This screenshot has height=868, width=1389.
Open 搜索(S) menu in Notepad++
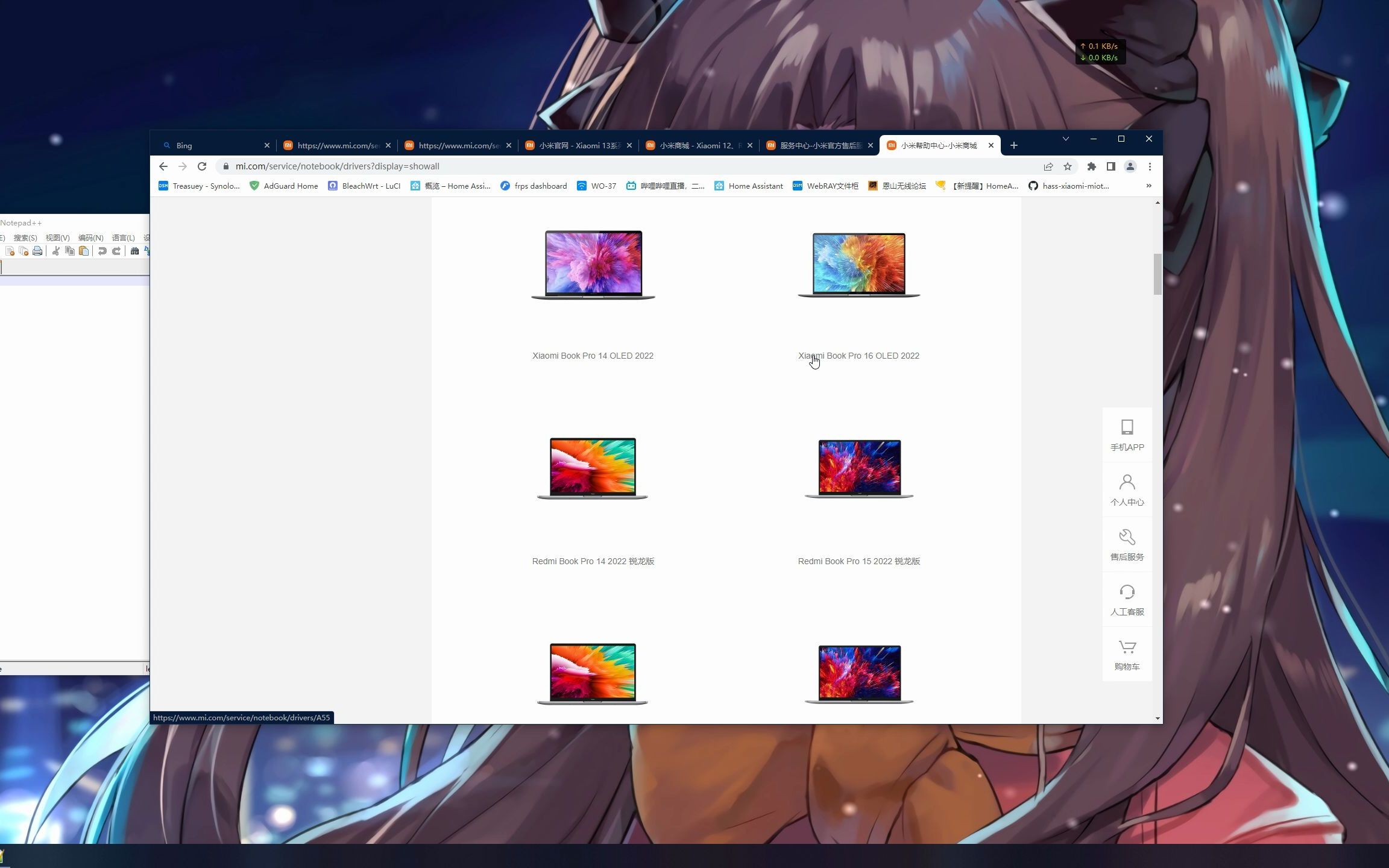25,238
